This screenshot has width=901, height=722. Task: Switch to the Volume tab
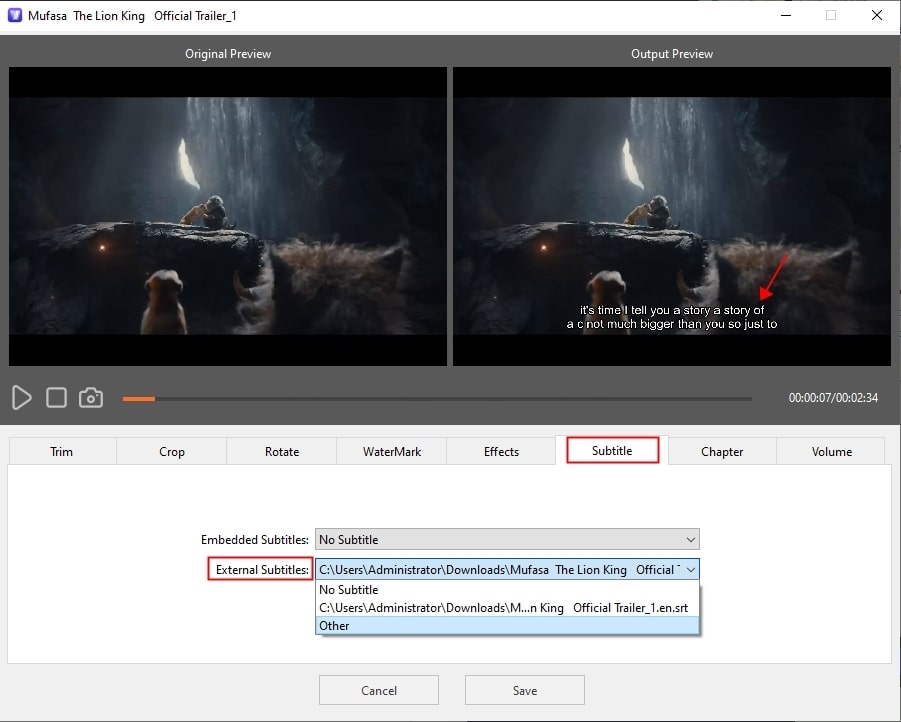click(830, 451)
